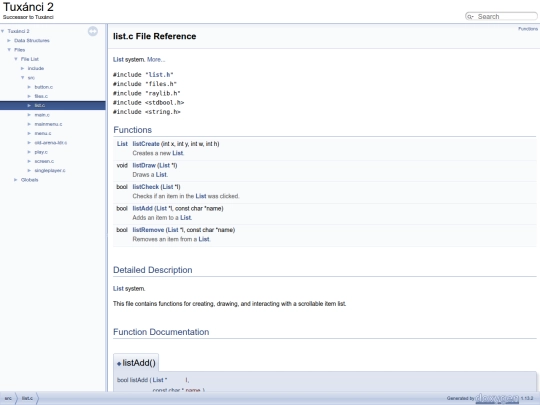Click List link in 'Removes an item from a List'
The height and width of the screenshot is (405, 540).
click(x=204, y=239)
